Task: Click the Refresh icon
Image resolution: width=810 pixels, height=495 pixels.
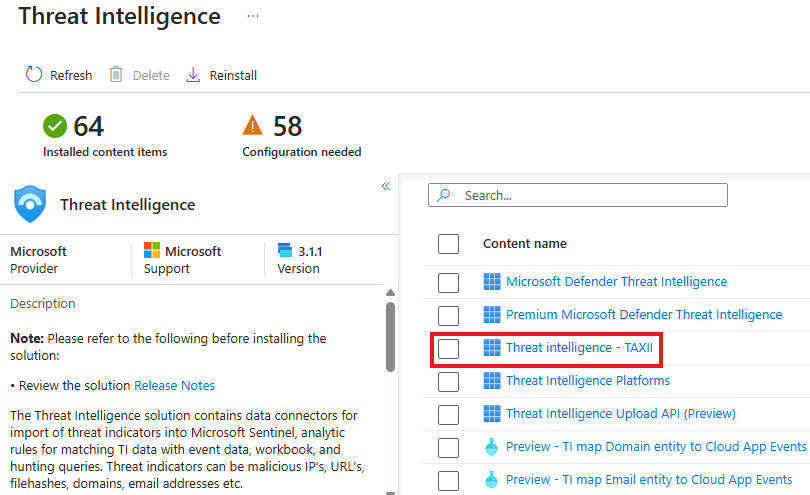Action: tap(34, 75)
